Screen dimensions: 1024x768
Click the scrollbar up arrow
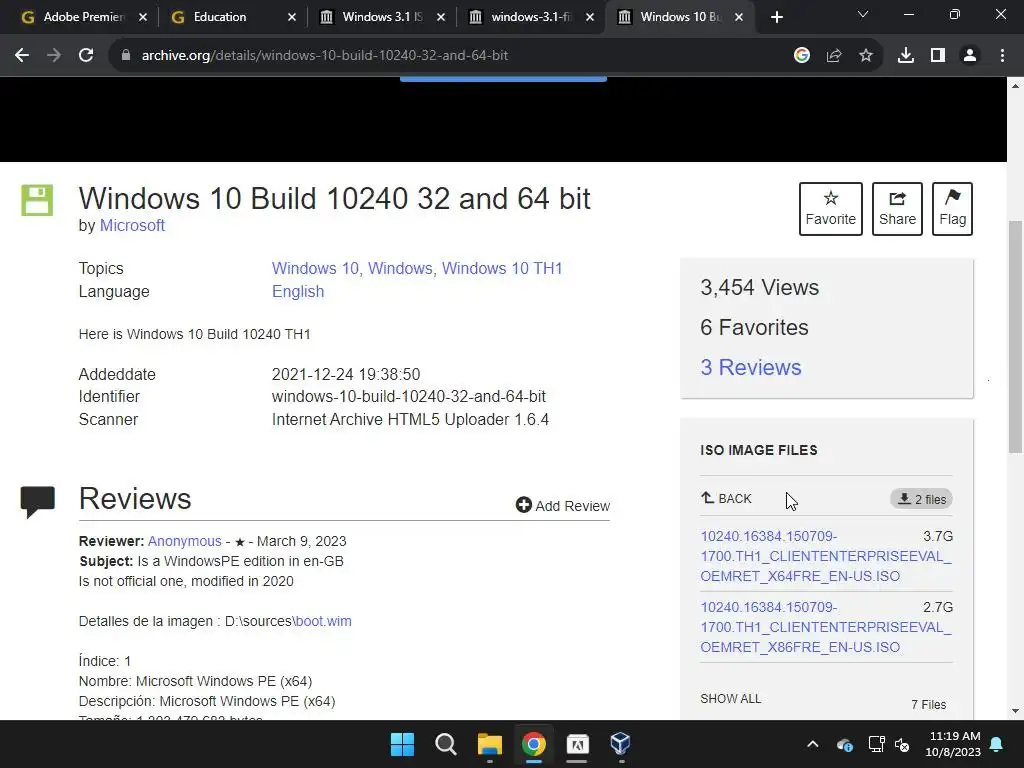coord(1016,86)
